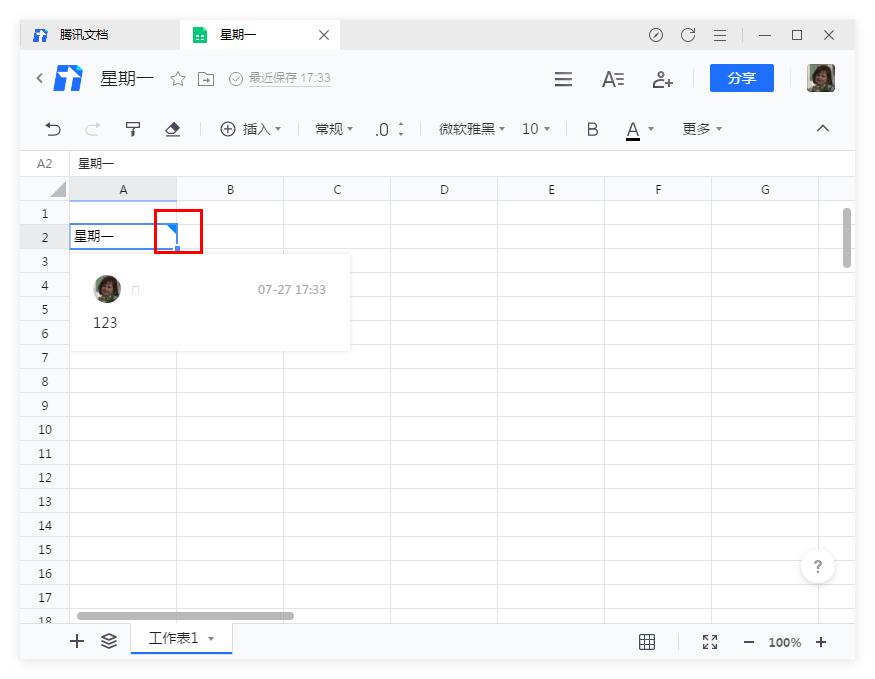Viewport: 875px width, 679px height.
Task: Select the format painter tool
Action: (132, 129)
